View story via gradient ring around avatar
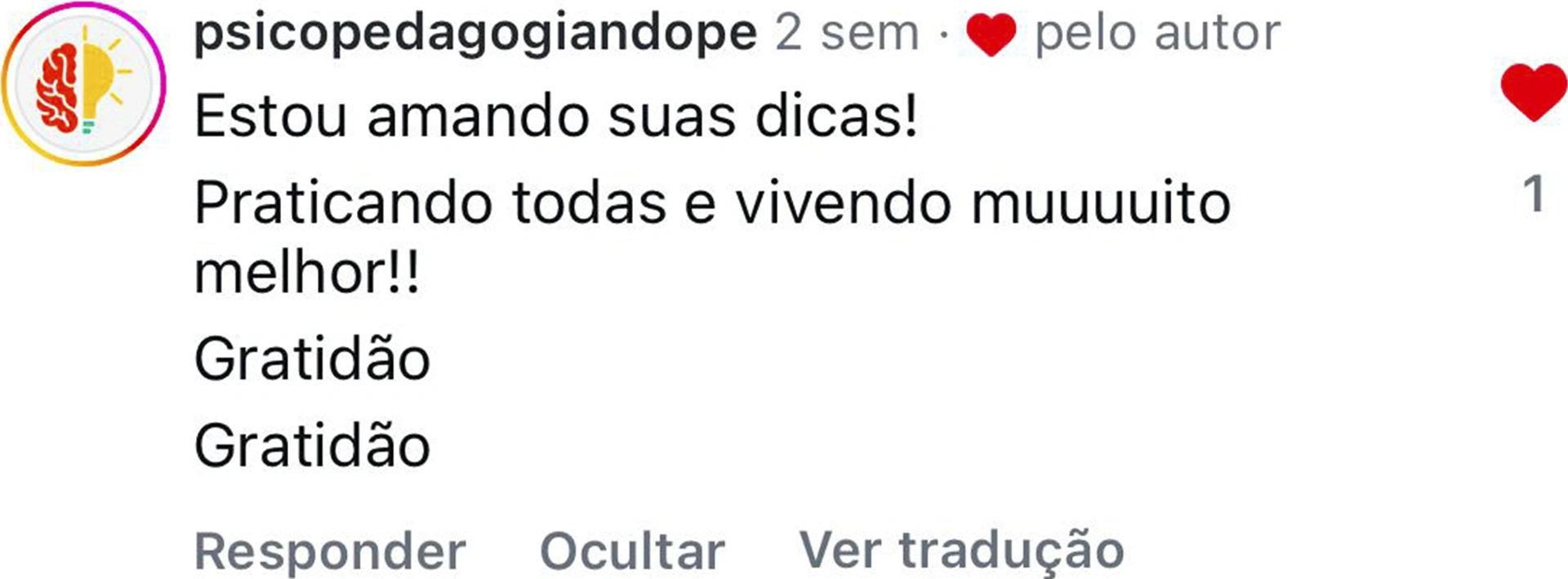Screen dimensions: 1568x579 82,84
